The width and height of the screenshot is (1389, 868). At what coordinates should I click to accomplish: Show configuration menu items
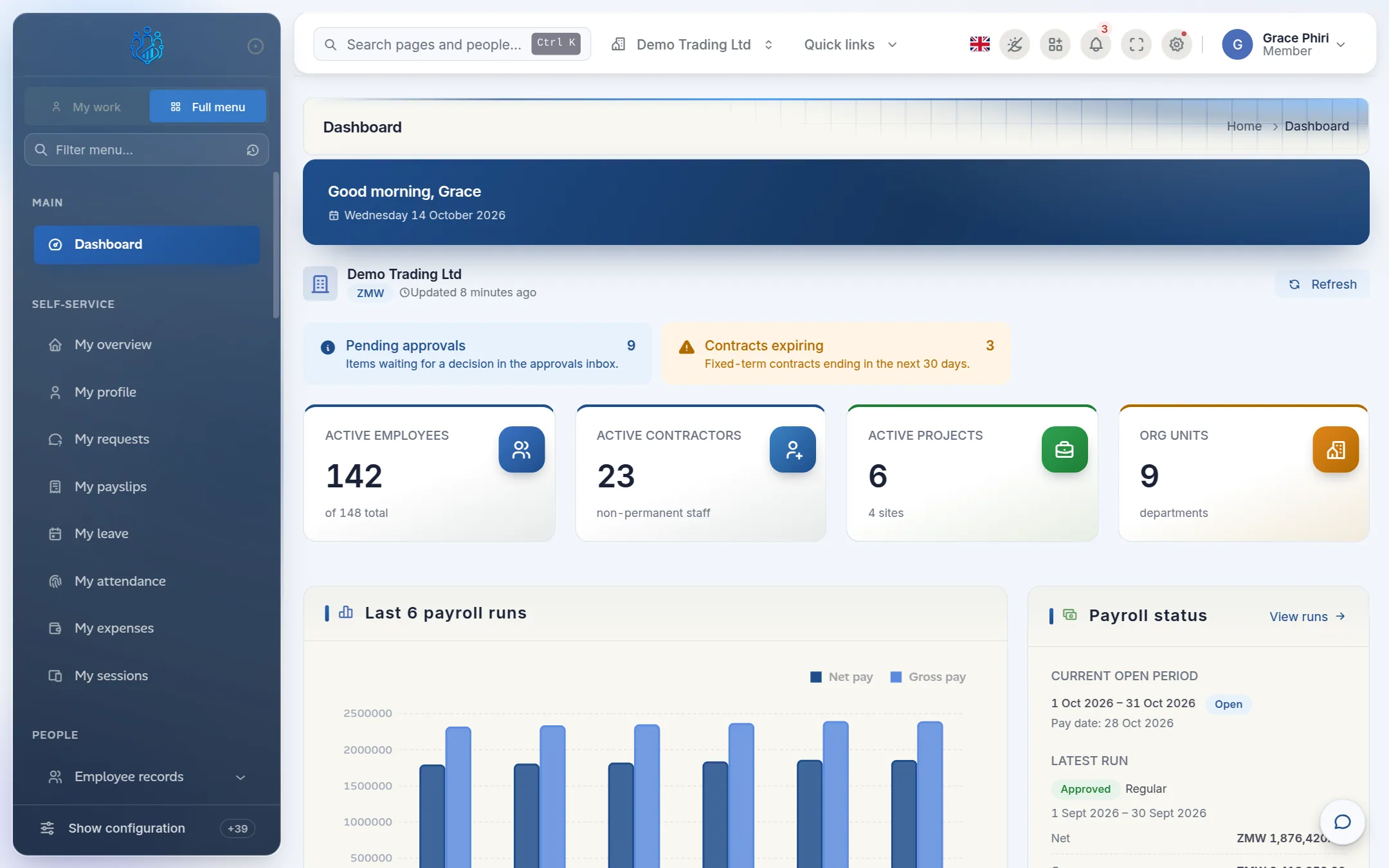pyautogui.click(x=147, y=828)
